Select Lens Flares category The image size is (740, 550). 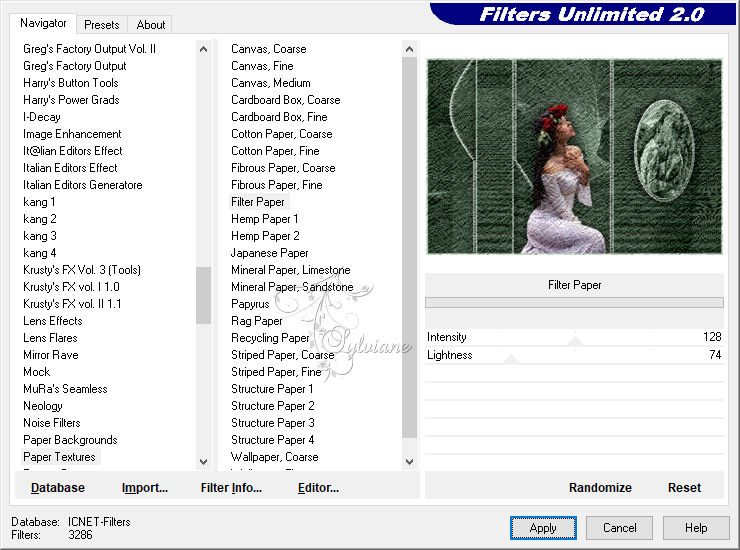click(x=50, y=338)
